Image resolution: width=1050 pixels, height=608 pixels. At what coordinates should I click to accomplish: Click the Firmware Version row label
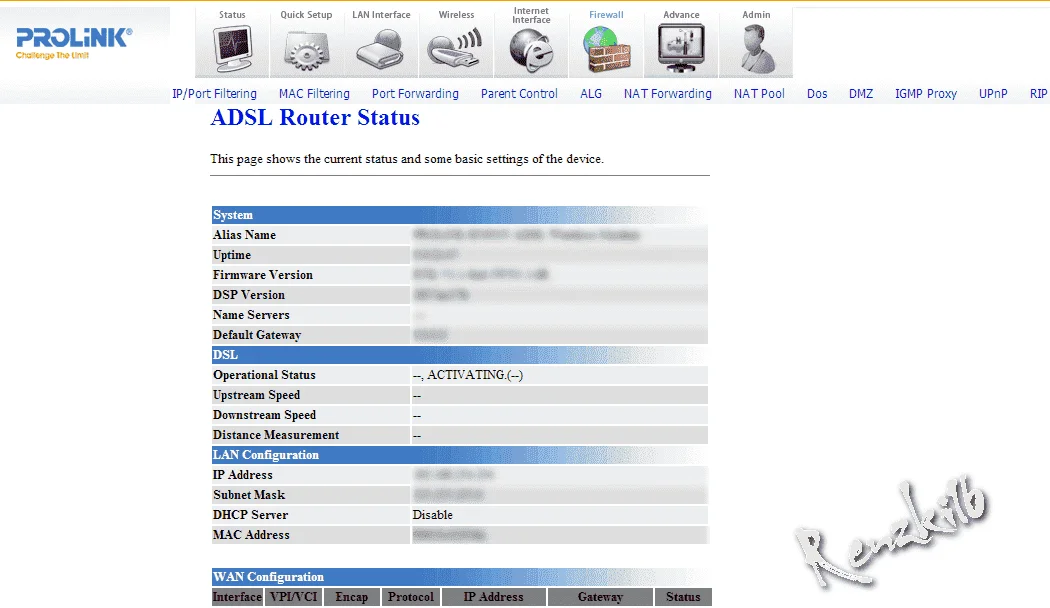pos(262,275)
